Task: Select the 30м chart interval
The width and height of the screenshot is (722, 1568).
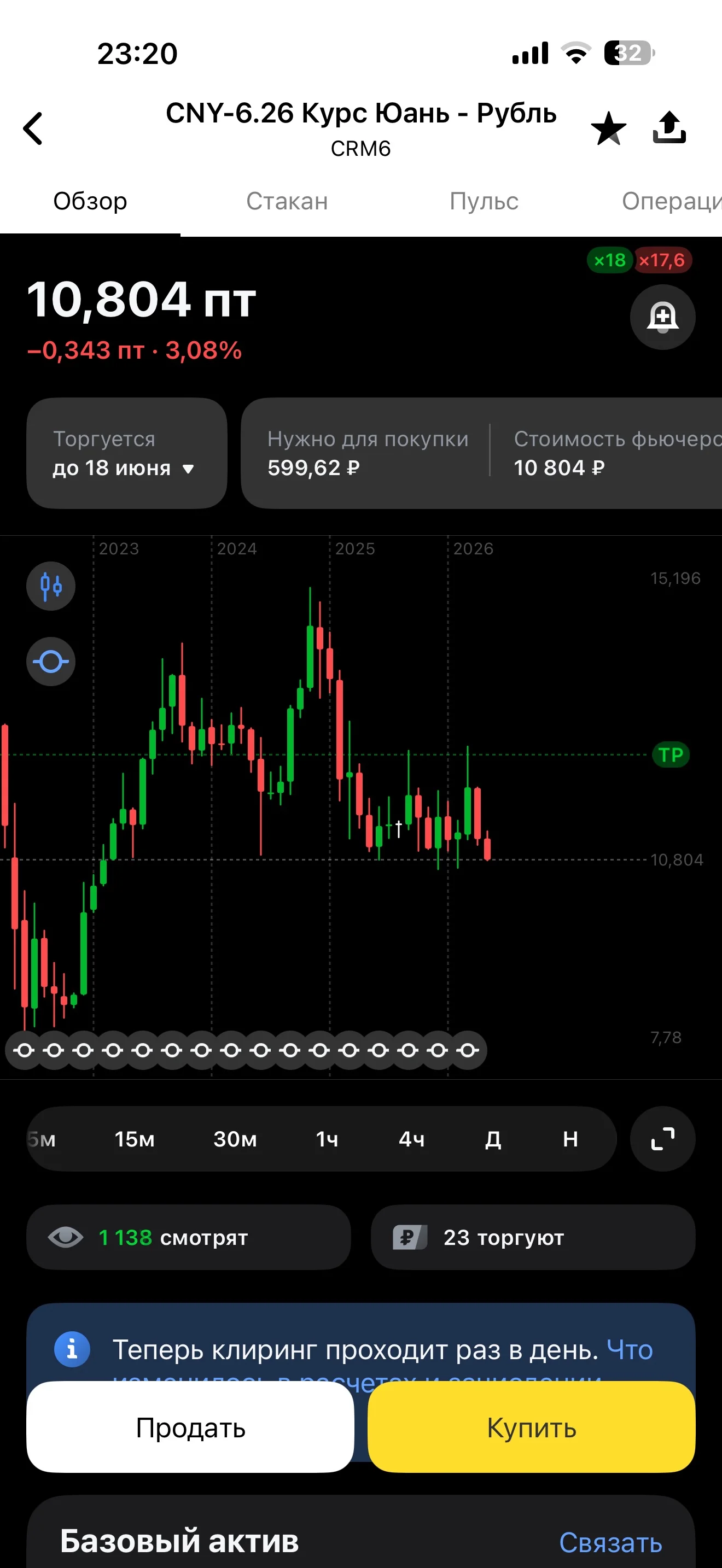Action: pos(235,1139)
